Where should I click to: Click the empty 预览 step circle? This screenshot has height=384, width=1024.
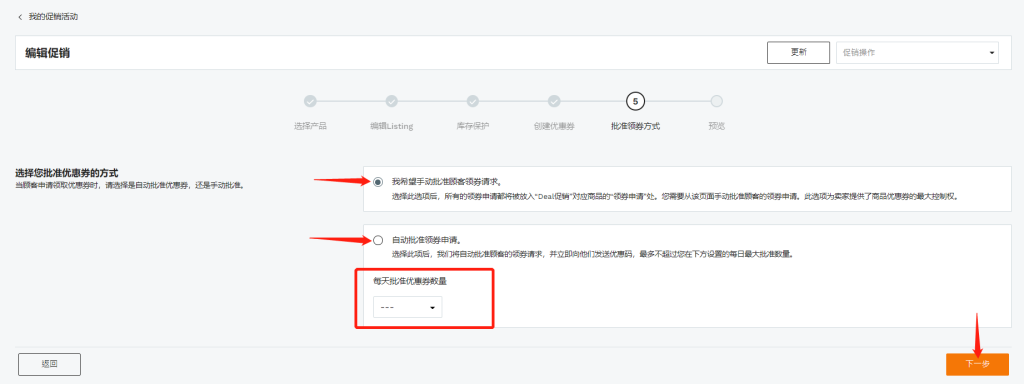click(716, 101)
